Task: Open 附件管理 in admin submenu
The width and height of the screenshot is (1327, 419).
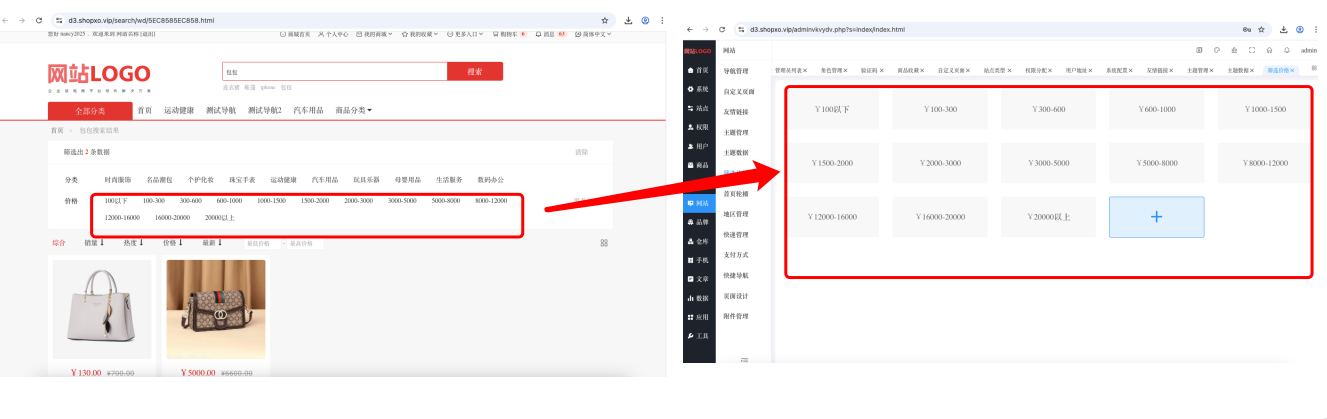Action: [736, 316]
